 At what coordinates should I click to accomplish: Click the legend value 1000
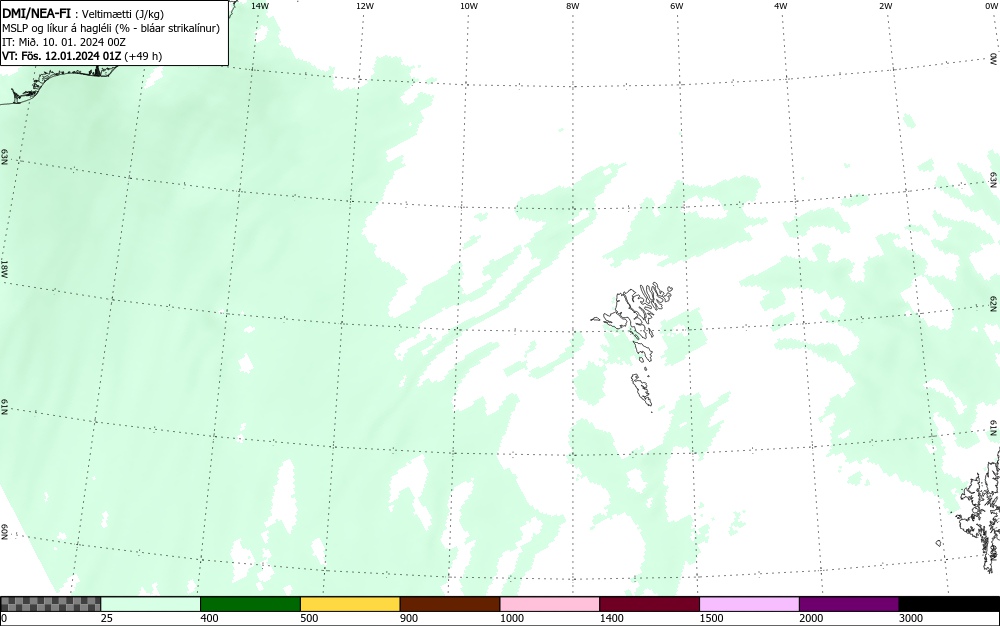click(x=511, y=618)
